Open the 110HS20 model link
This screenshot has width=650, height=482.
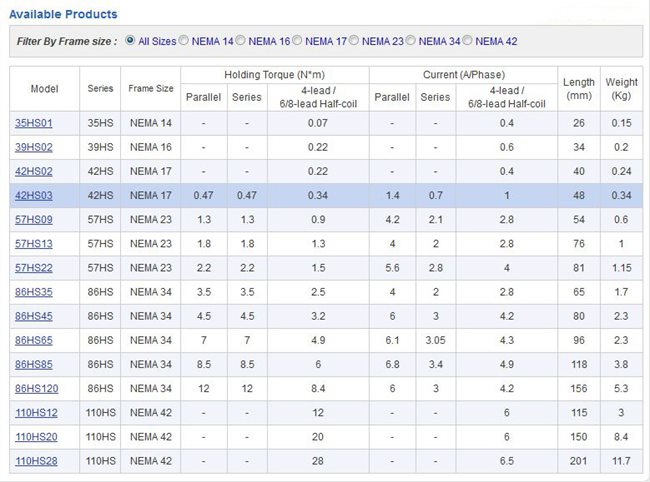[x=36, y=437]
